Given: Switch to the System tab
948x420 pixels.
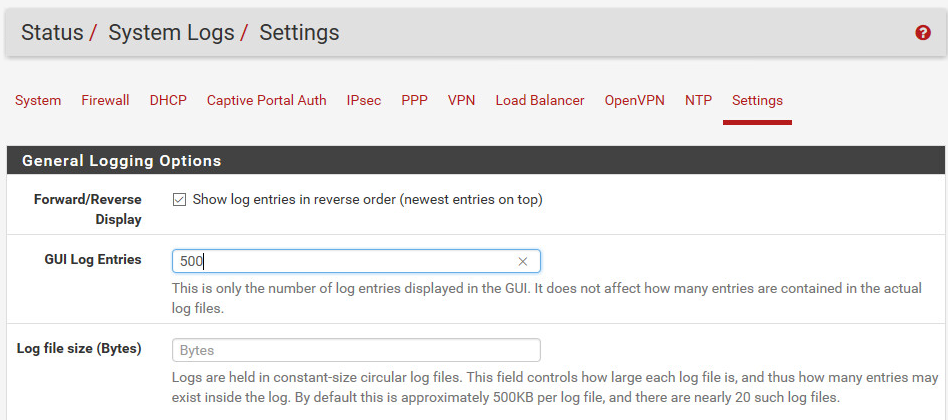Looking at the screenshot, I should click(x=38, y=100).
